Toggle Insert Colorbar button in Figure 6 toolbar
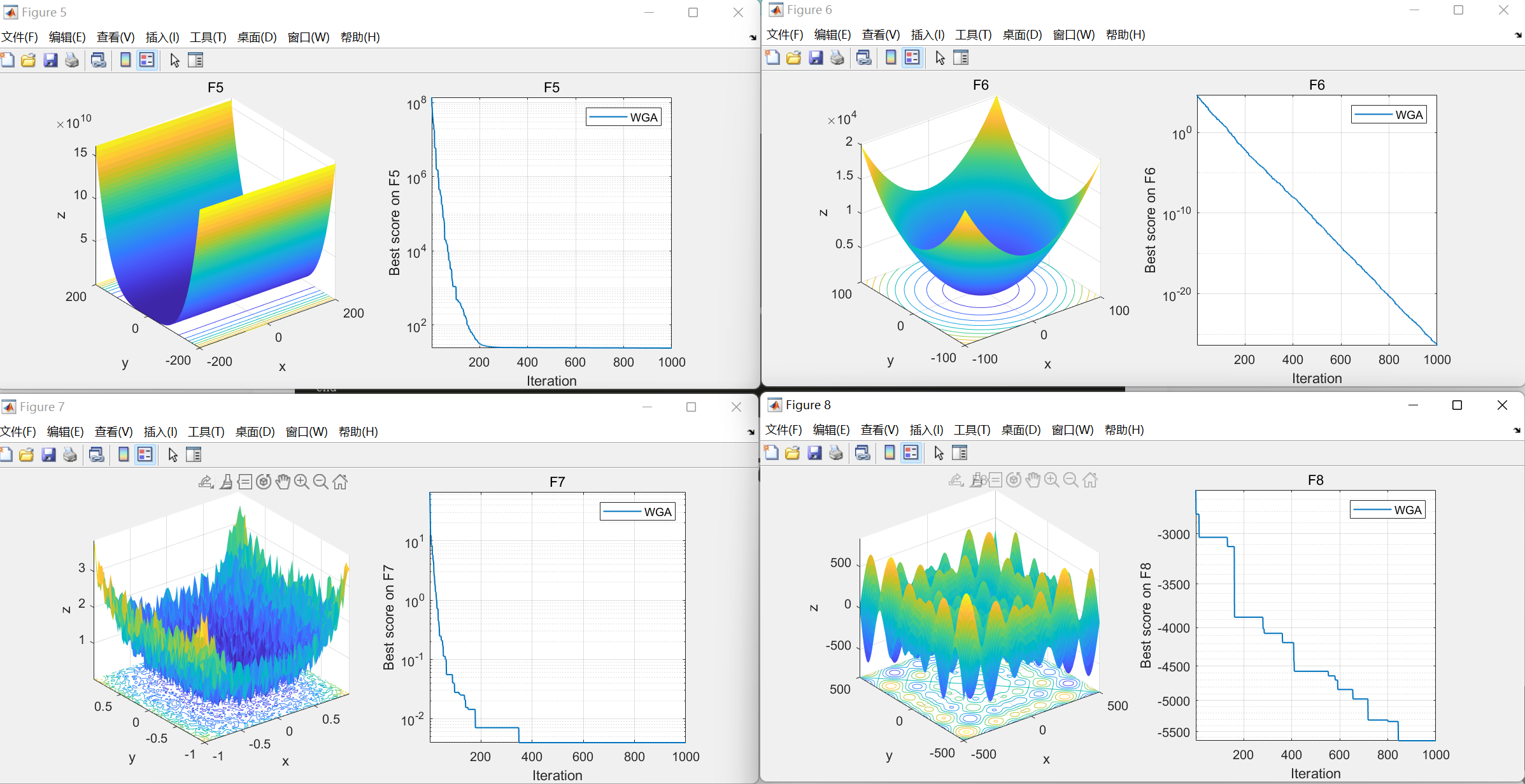This screenshot has width=1525, height=784. tap(891, 58)
